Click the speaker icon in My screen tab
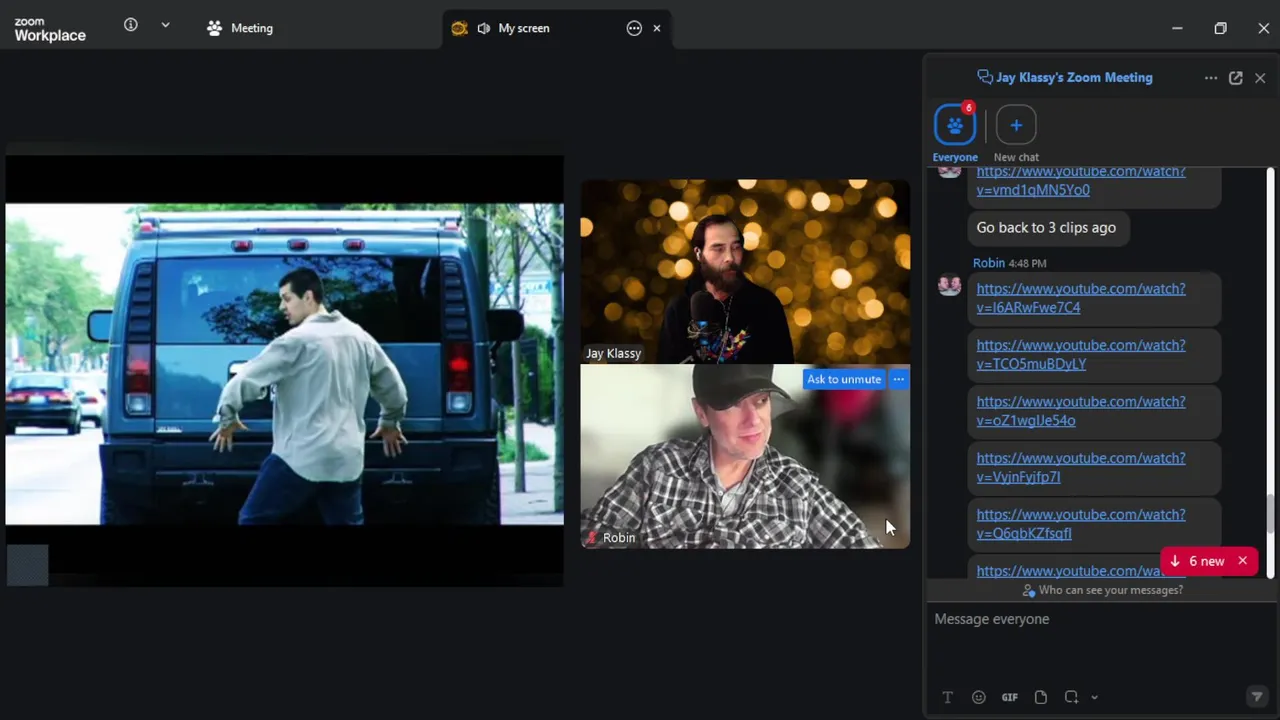The image size is (1280, 720). 484,28
